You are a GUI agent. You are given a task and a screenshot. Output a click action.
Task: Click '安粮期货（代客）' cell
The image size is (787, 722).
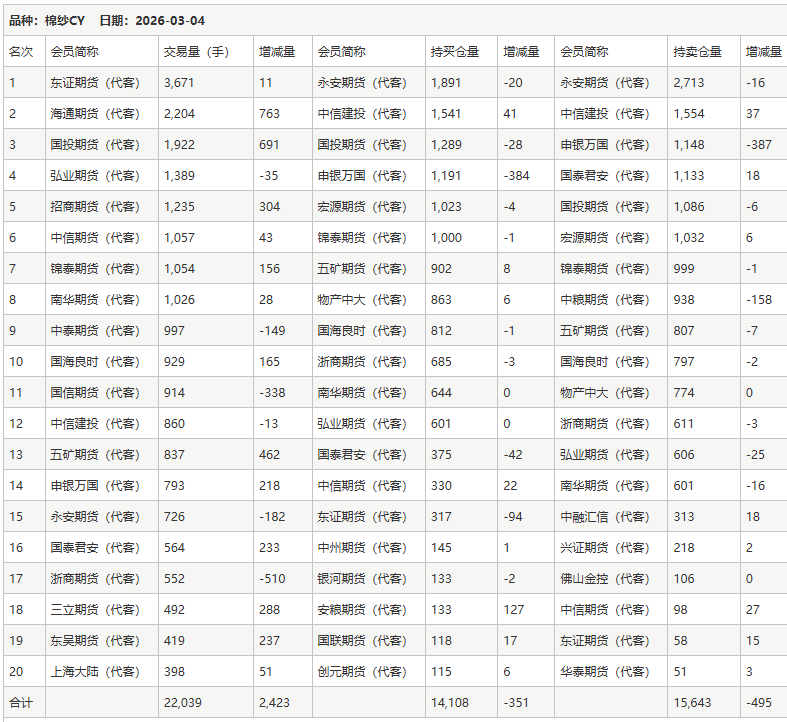click(362, 610)
